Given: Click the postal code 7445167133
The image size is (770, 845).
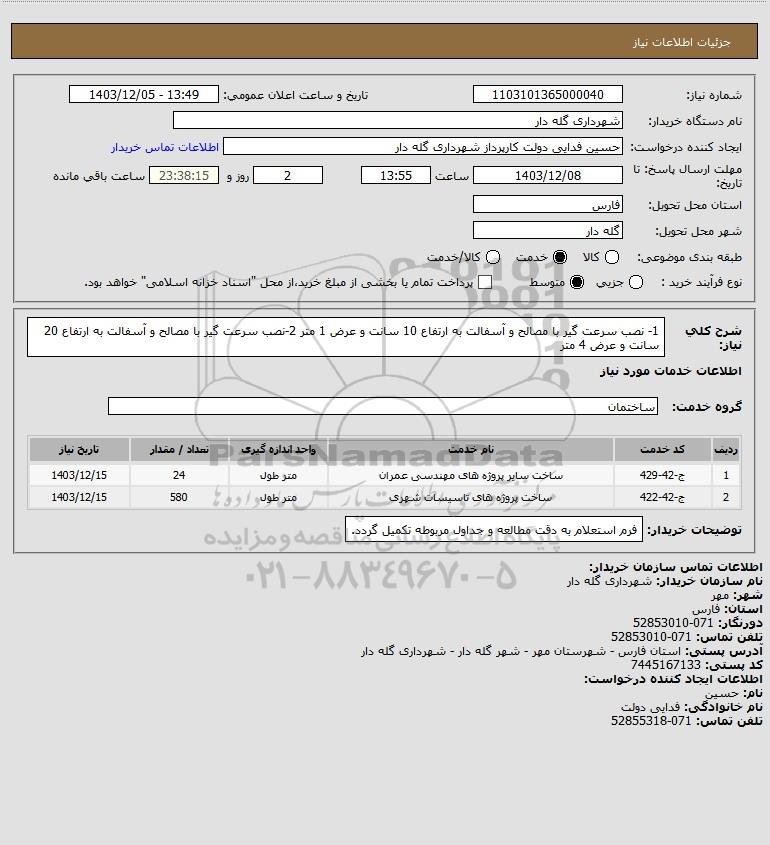Looking at the screenshot, I should pyautogui.click(x=666, y=665).
